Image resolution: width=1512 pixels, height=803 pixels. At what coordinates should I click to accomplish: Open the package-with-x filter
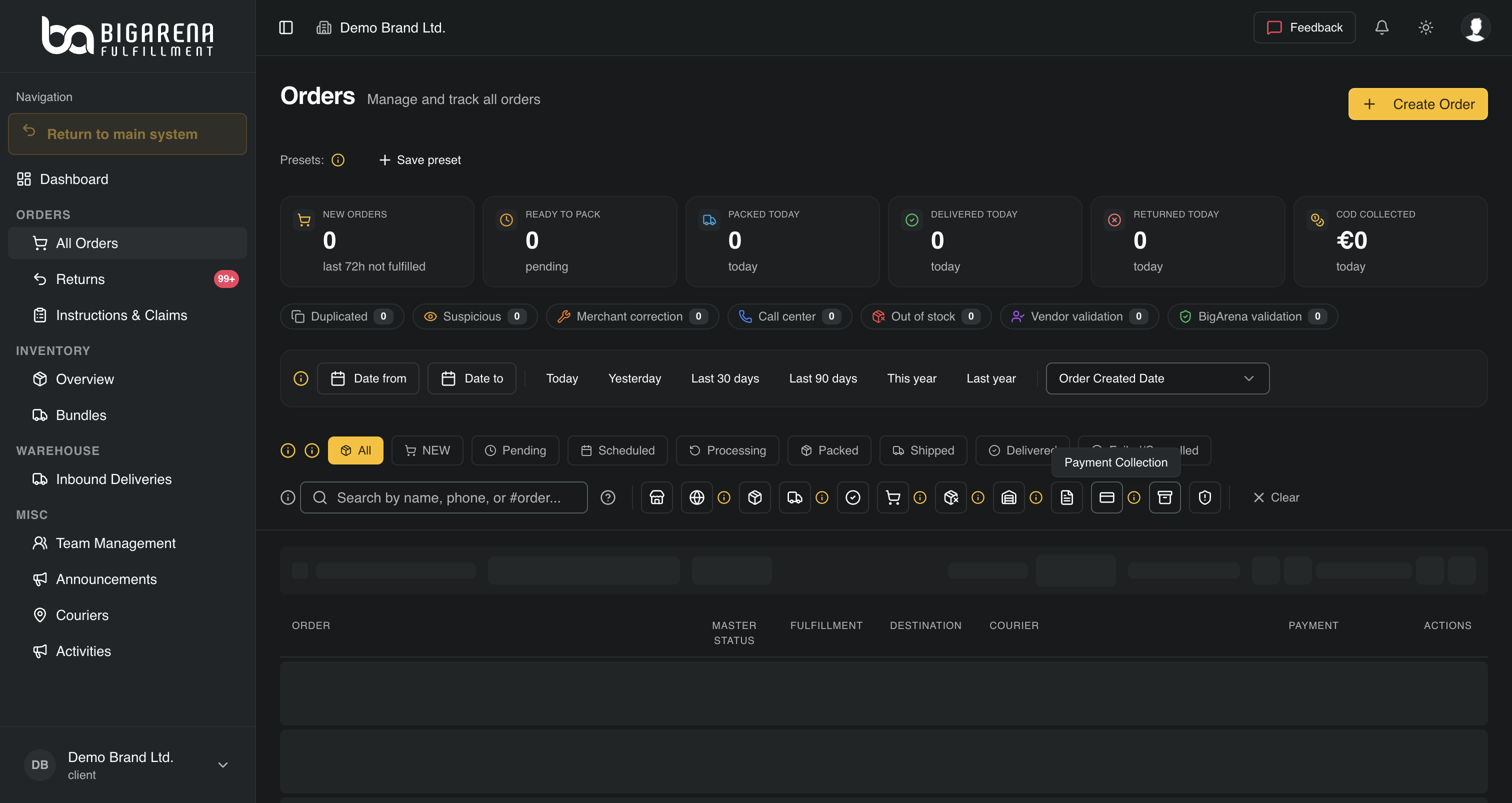click(951, 498)
